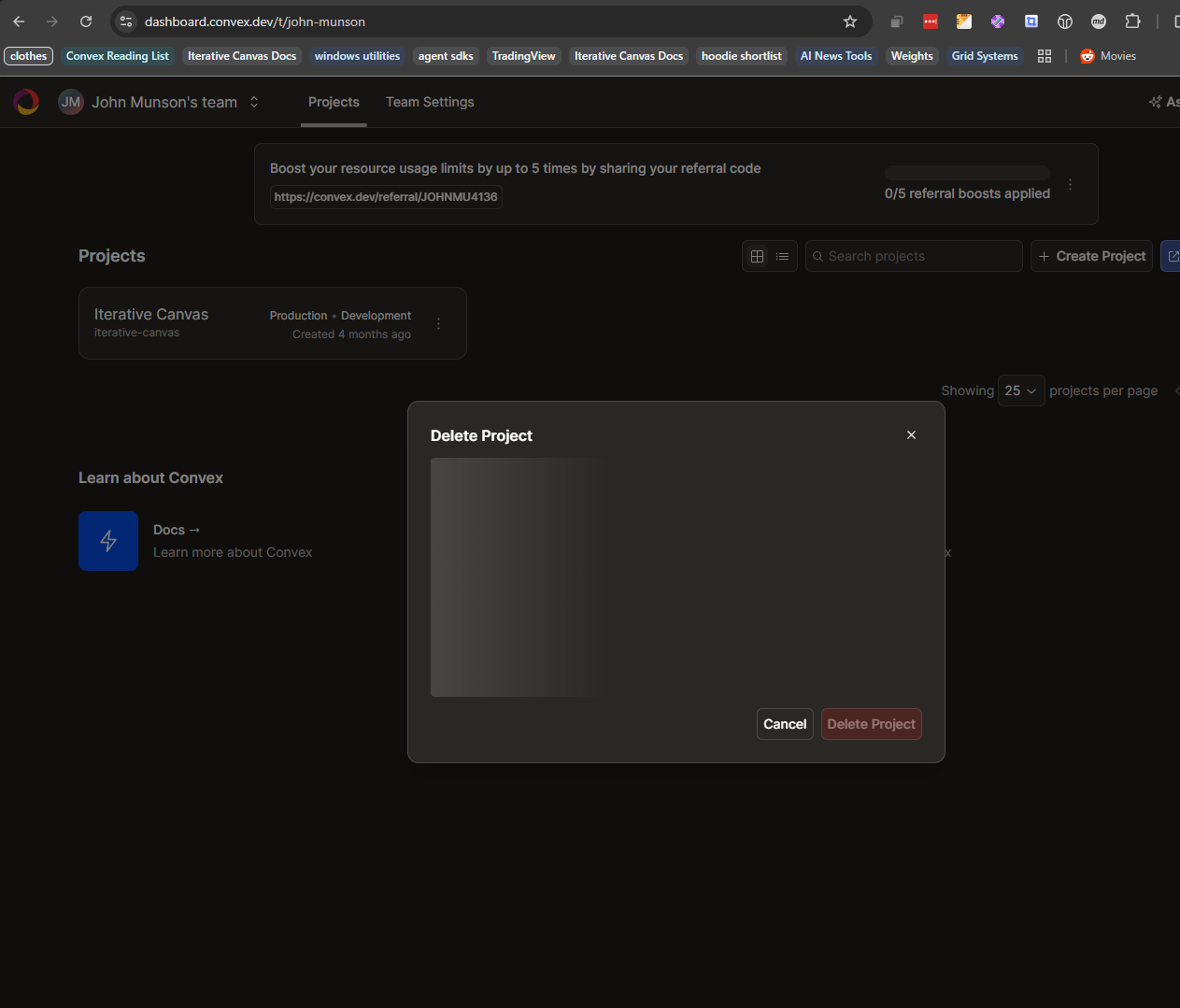Image resolution: width=1180 pixels, height=1008 pixels.
Task: Click the Create Project button
Action: [1091, 256]
